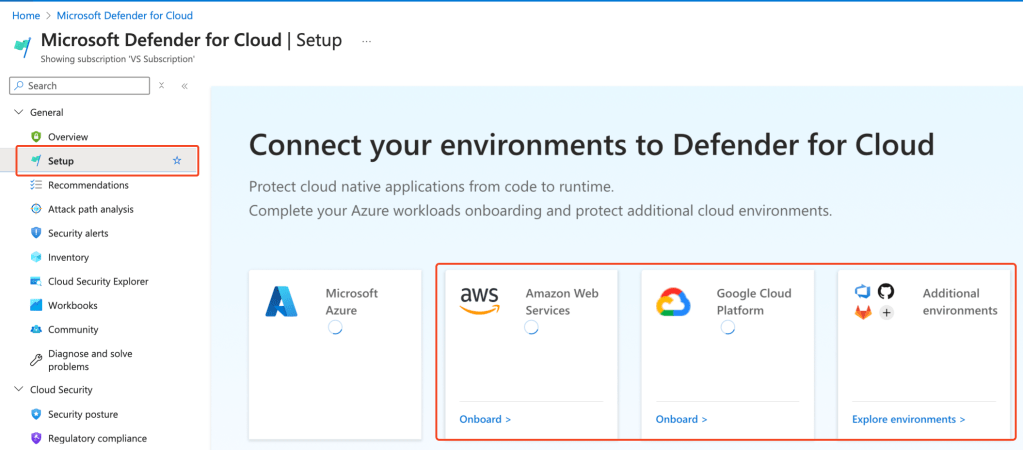Viewport: 1023px width, 450px height.
Task: Open the Recommendations menu item
Action: [x=88, y=185]
